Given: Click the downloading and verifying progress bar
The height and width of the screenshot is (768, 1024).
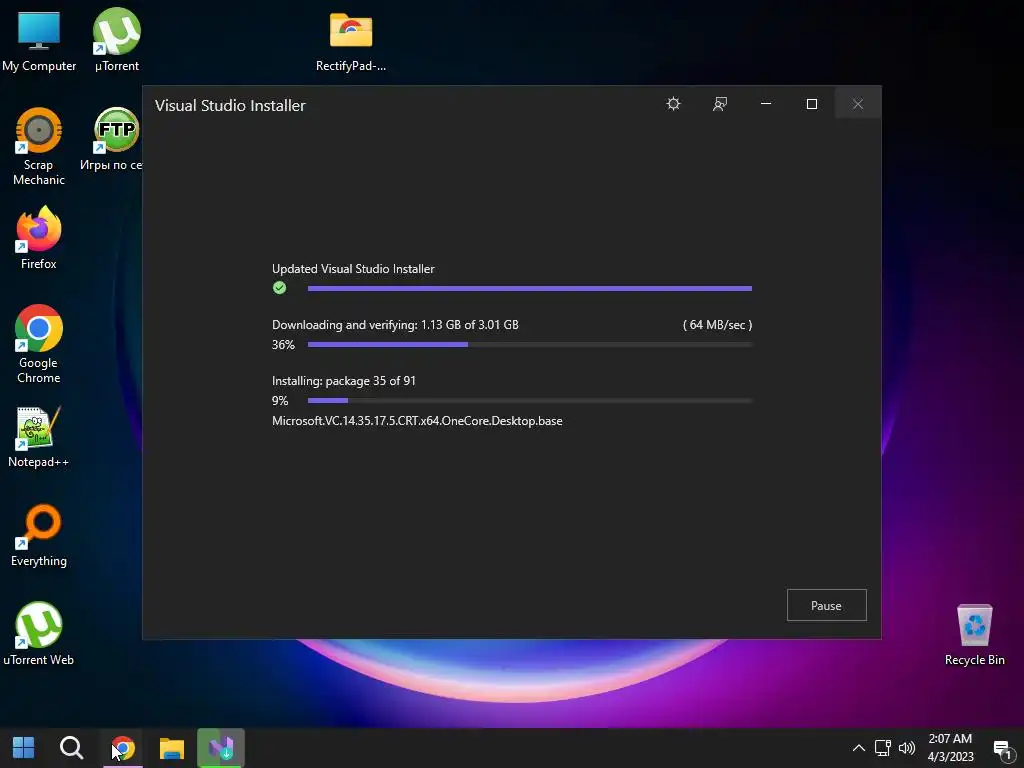Looking at the screenshot, I should point(530,344).
